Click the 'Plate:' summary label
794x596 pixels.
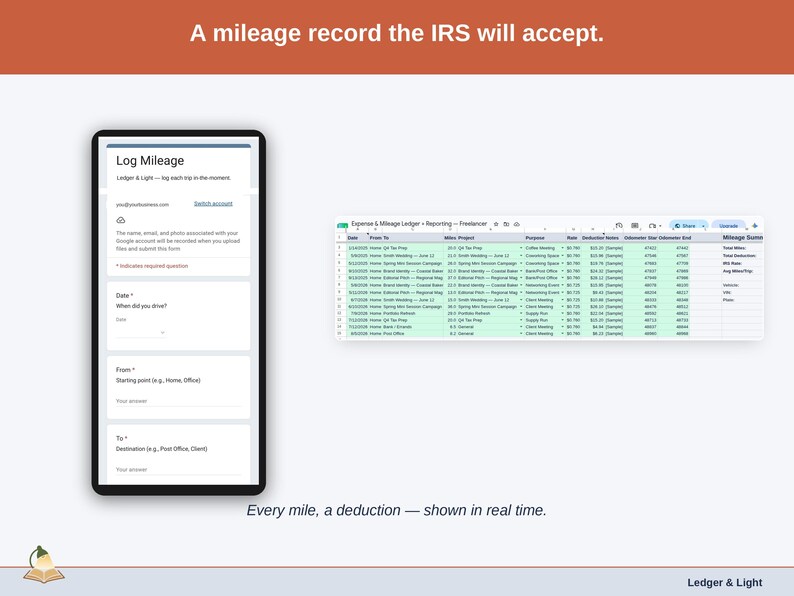[x=729, y=300]
